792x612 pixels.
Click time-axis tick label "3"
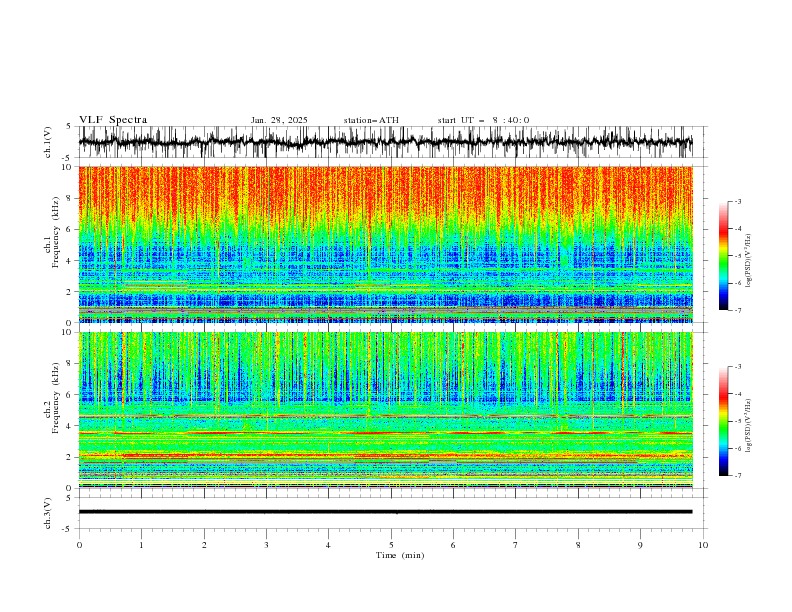pyautogui.click(x=266, y=545)
